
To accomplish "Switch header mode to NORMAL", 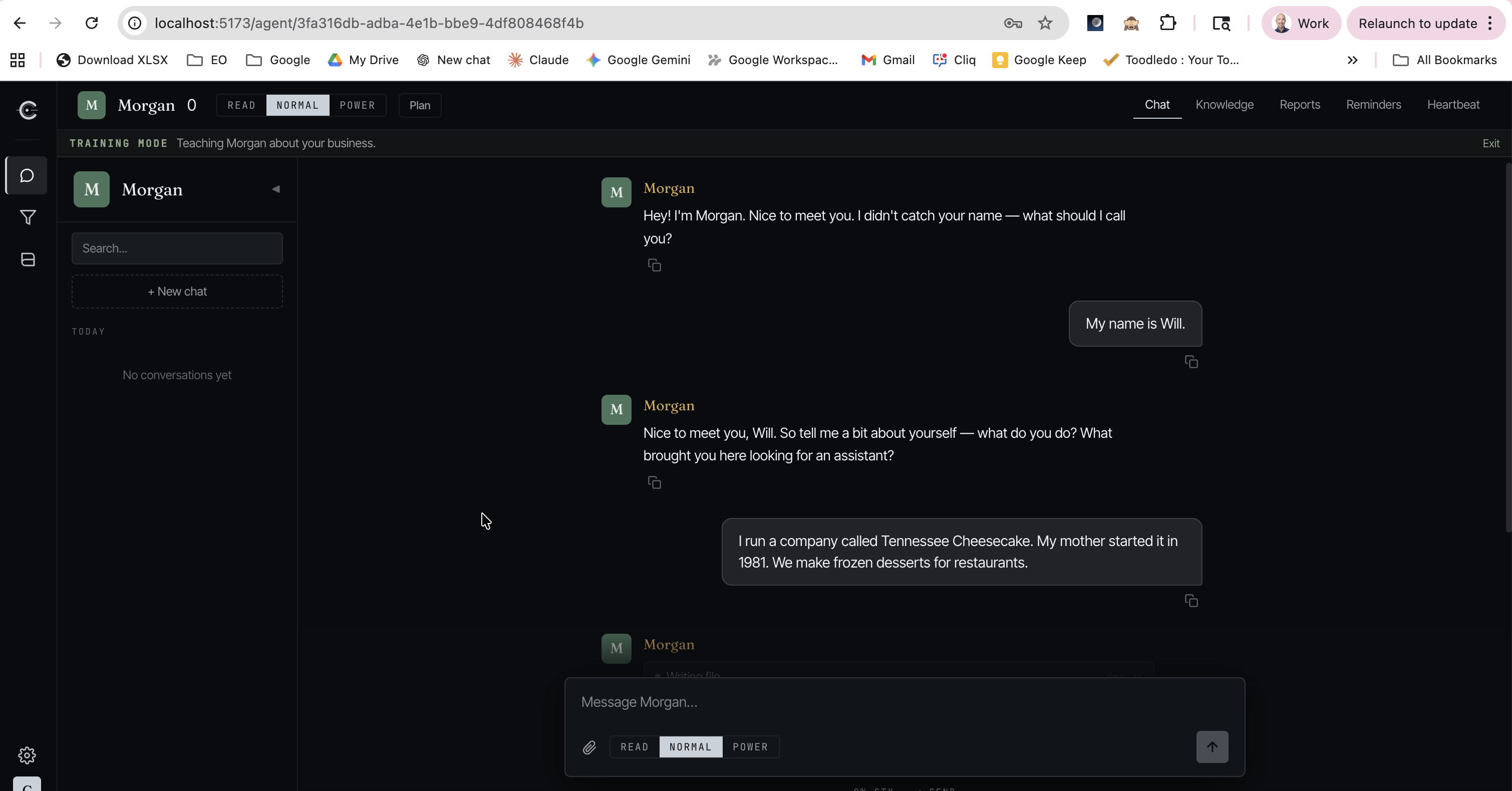I will point(297,105).
